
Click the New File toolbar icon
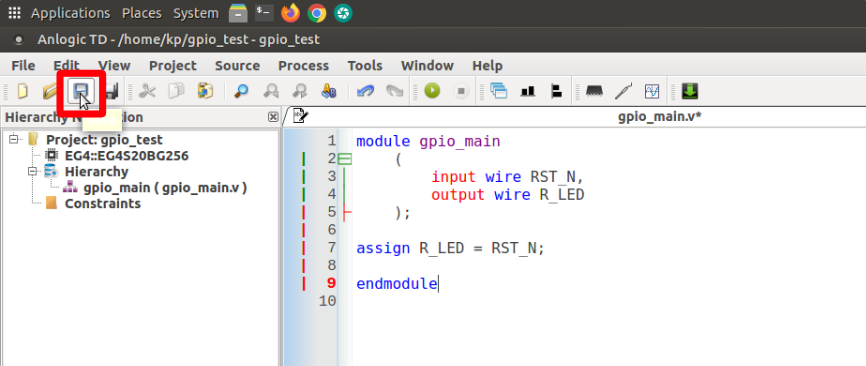pos(23,91)
